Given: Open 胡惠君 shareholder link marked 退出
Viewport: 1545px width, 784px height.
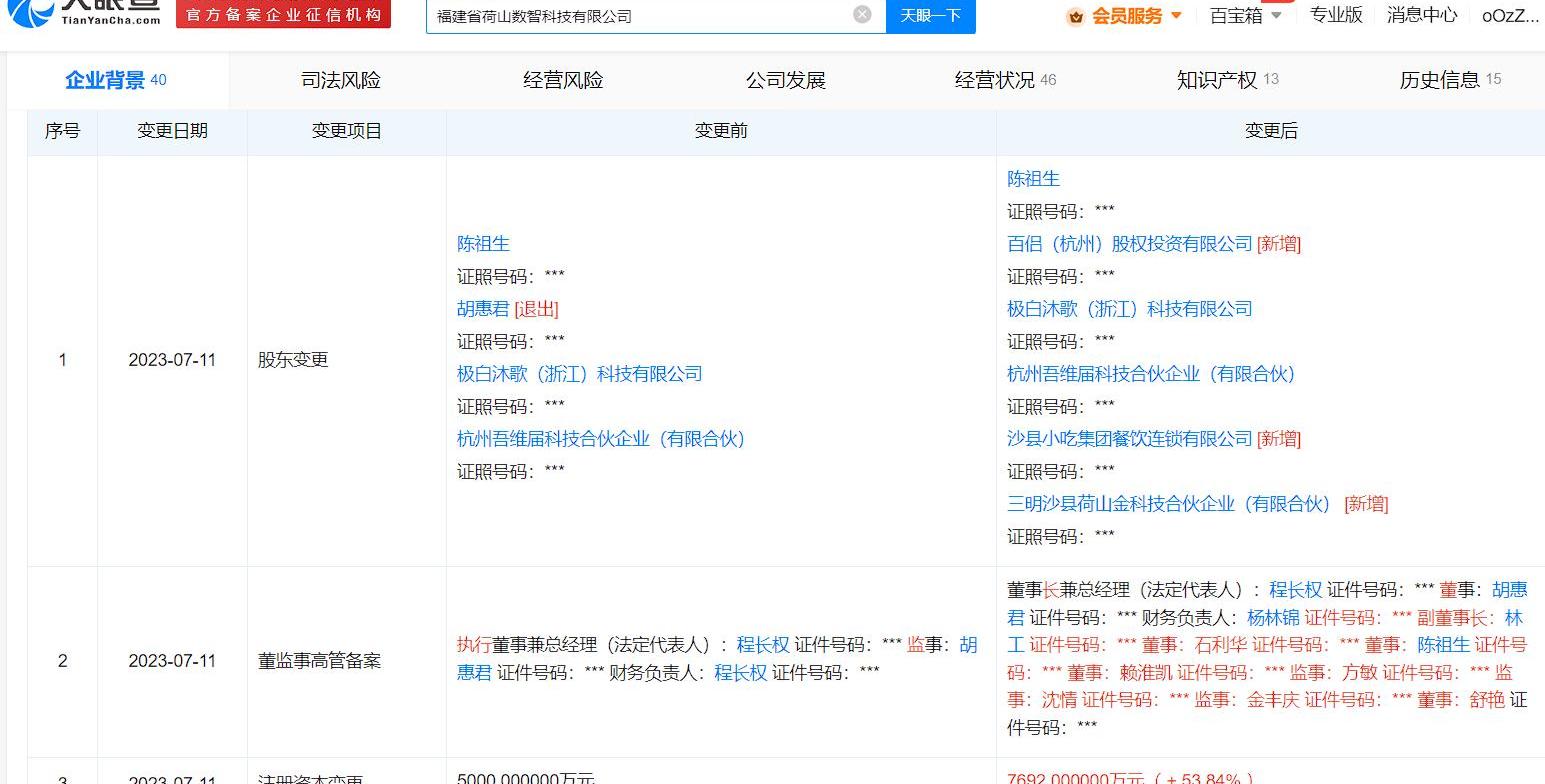Looking at the screenshot, I should point(483,309).
